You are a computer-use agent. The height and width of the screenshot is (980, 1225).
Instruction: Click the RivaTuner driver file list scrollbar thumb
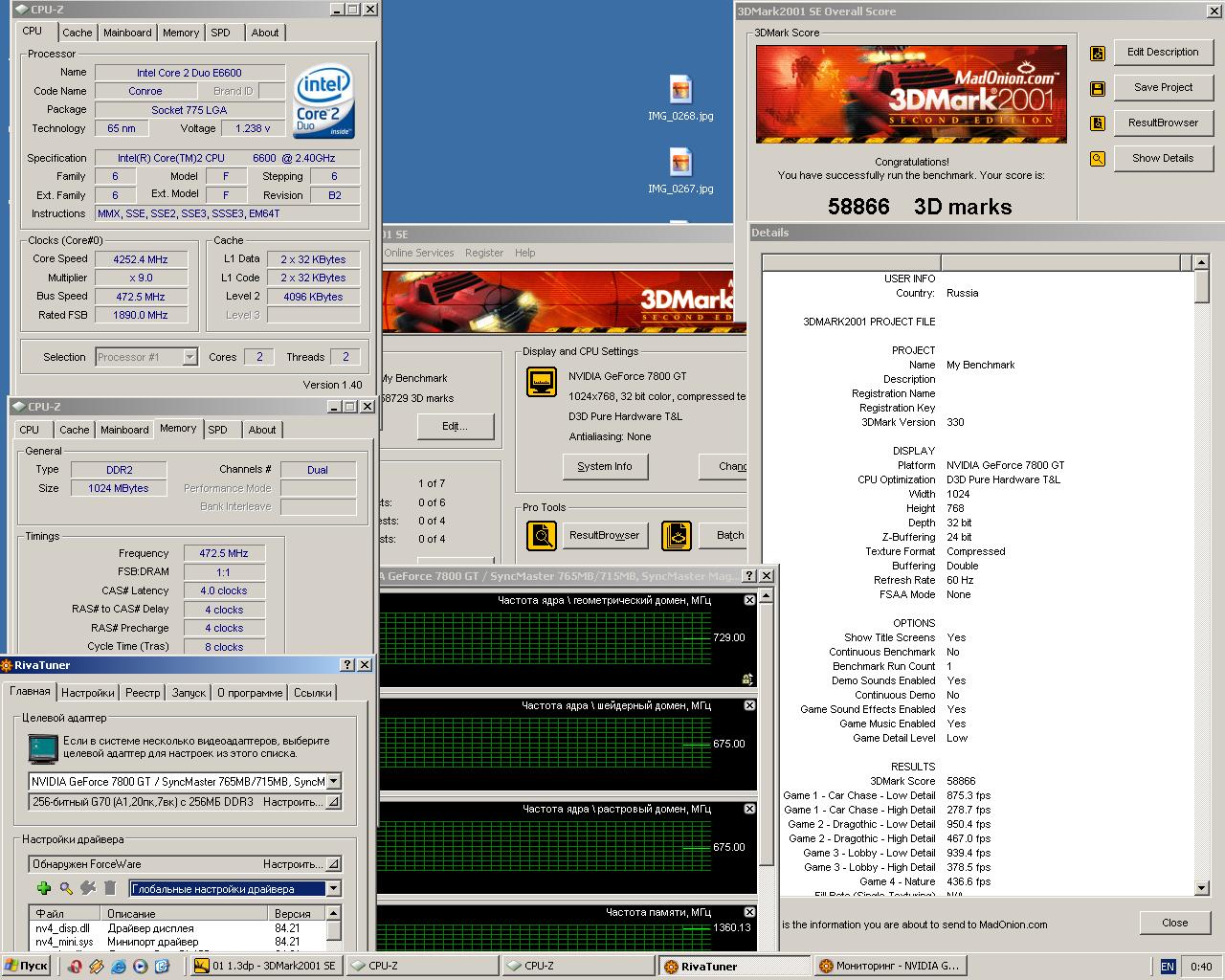pos(333,929)
